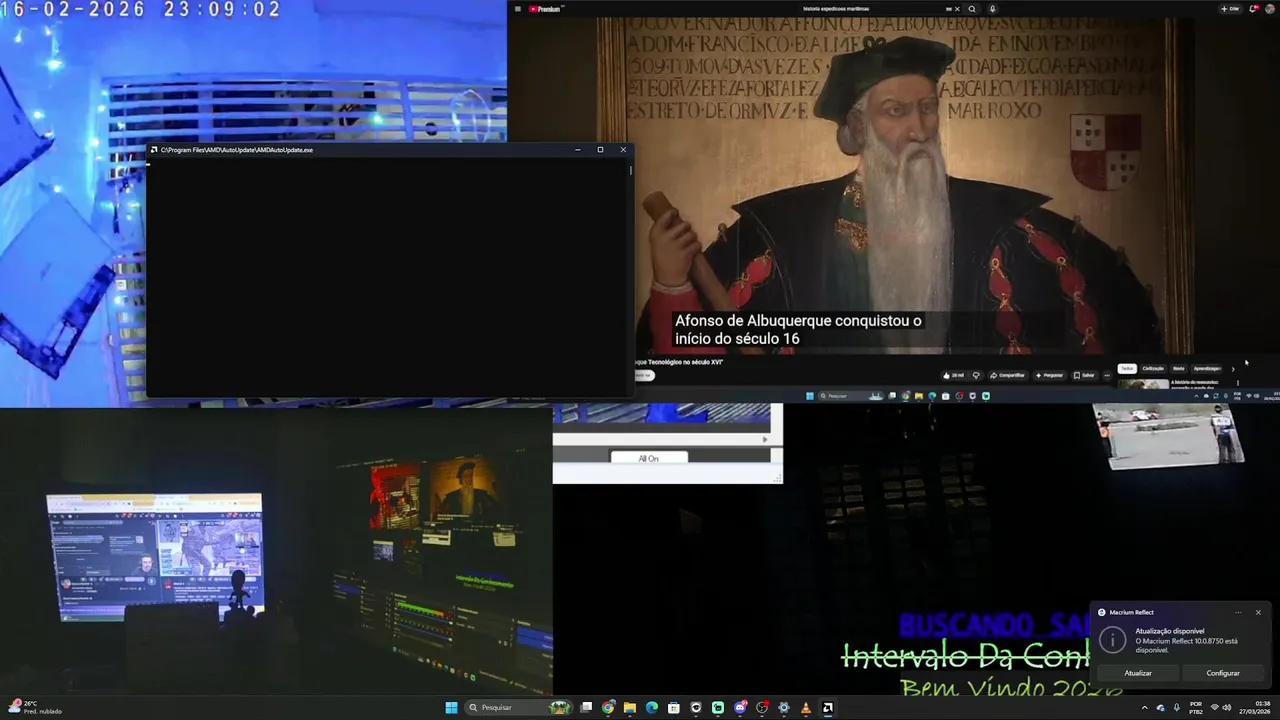This screenshot has height=720, width=1280.
Task: Dislike the YouTube video
Action: tap(976, 375)
